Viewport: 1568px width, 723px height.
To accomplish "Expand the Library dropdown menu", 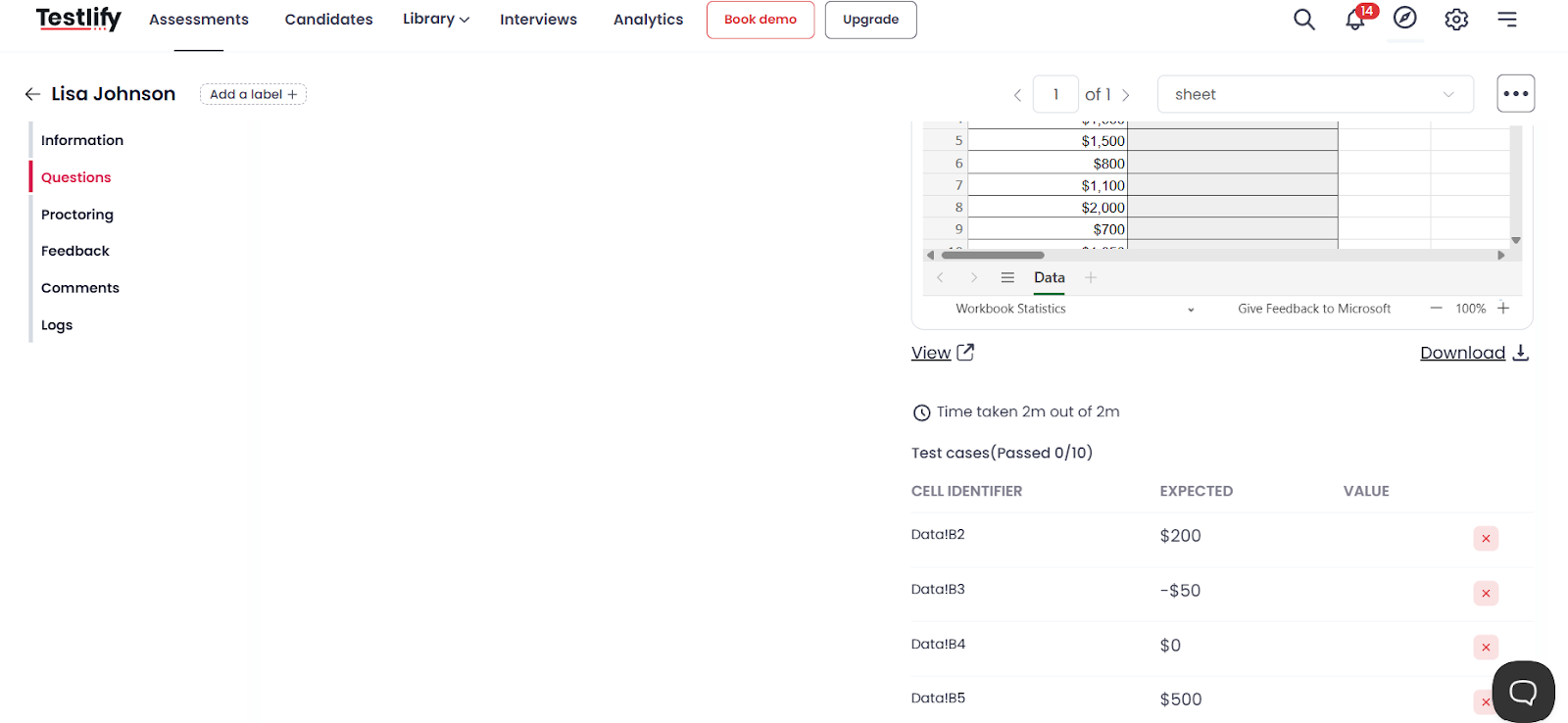I will click(436, 19).
